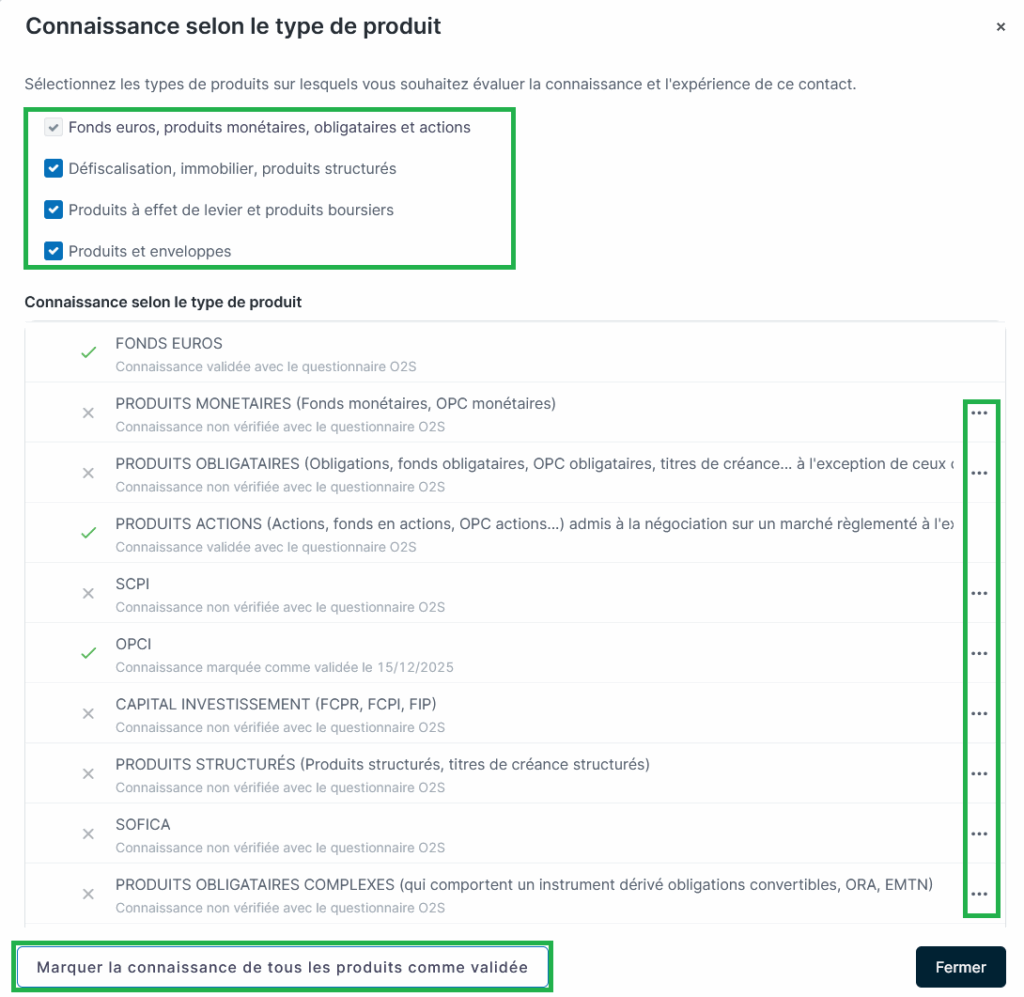This screenshot has height=997, width=1024.
Task: Click the Fonds euros, produits monétaires checkbox
Action: pyautogui.click(x=54, y=128)
